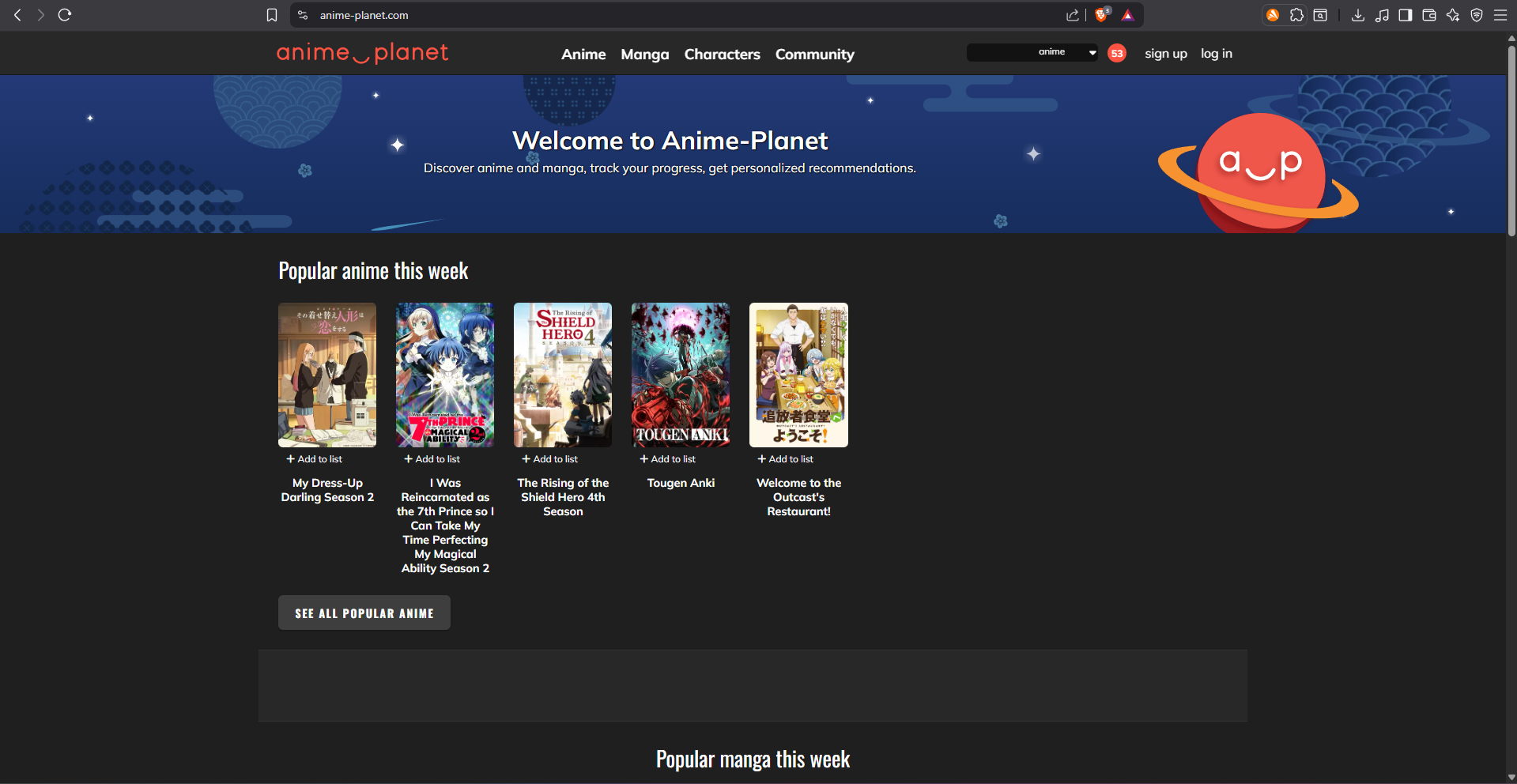Open the orange Avast extension icon

tap(1273, 15)
